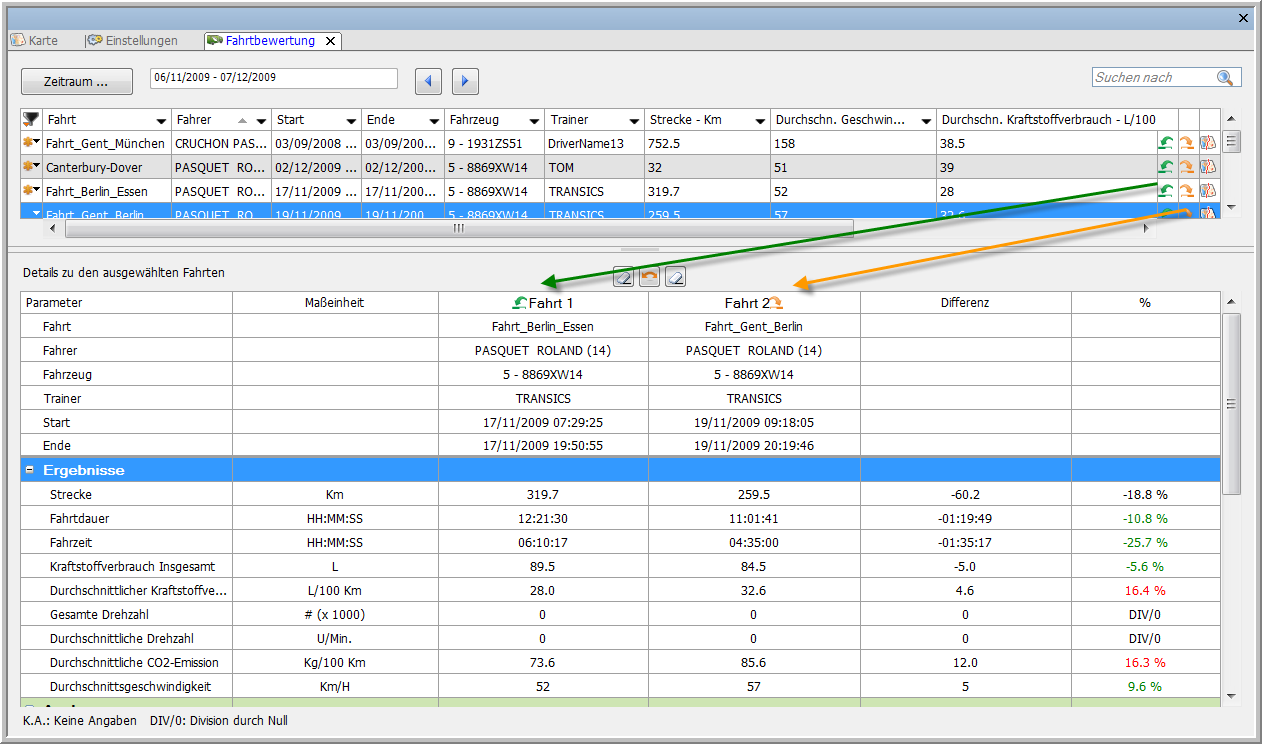Image resolution: width=1262 pixels, height=744 pixels.
Task: Click Durchschnittliche CO2-Emission parameter label
Action: (134, 662)
